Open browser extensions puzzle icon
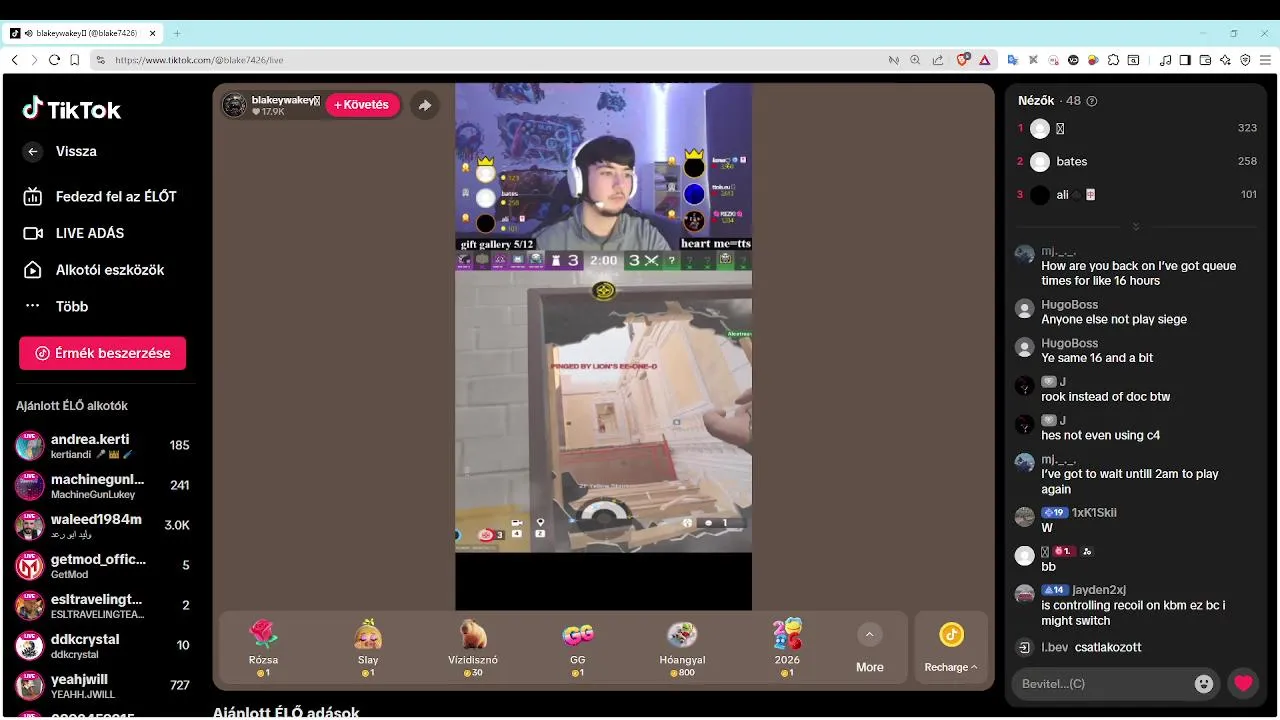Image resolution: width=1280 pixels, height=720 pixels. point(1113,60)
